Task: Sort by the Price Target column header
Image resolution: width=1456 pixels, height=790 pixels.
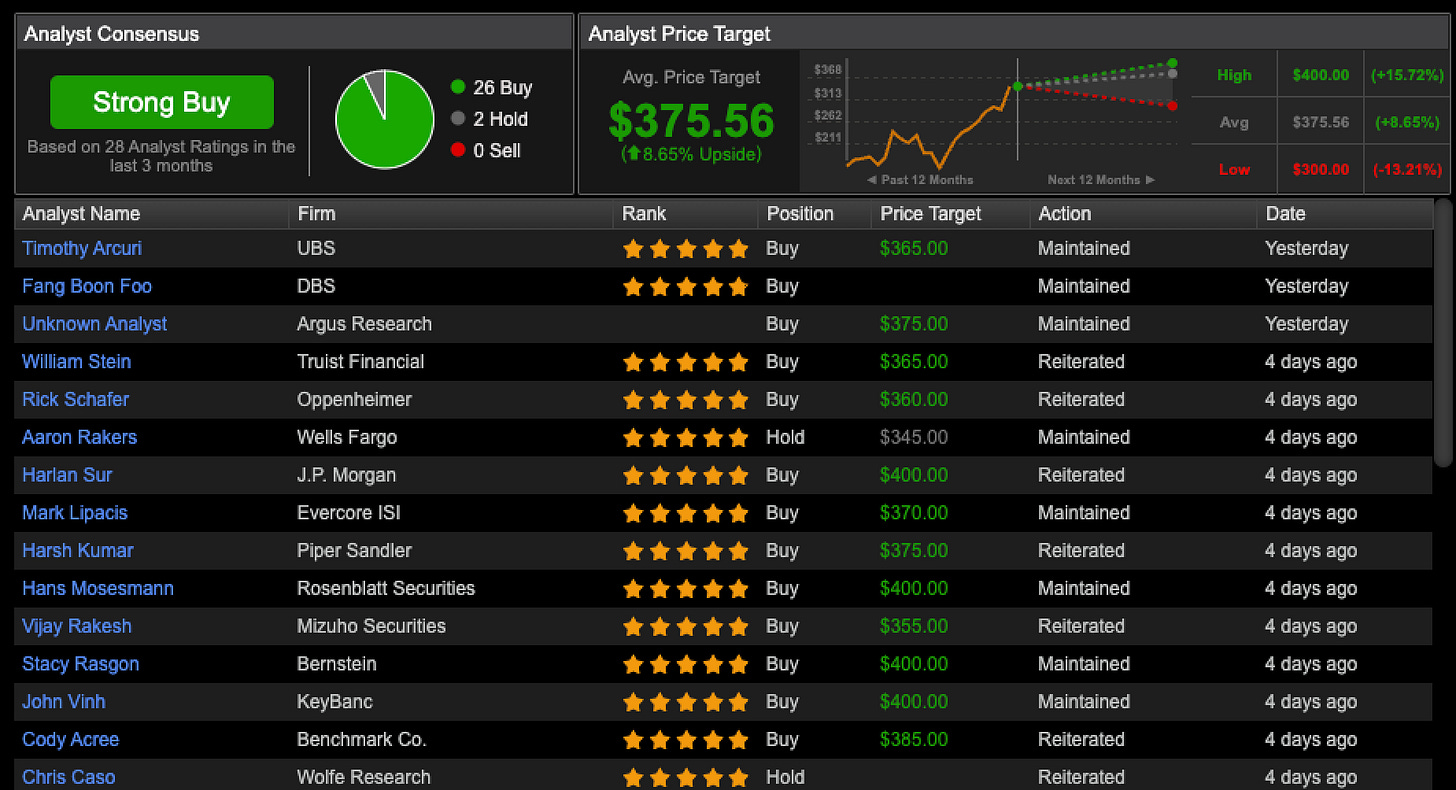Action: click(x=930, y=213)
